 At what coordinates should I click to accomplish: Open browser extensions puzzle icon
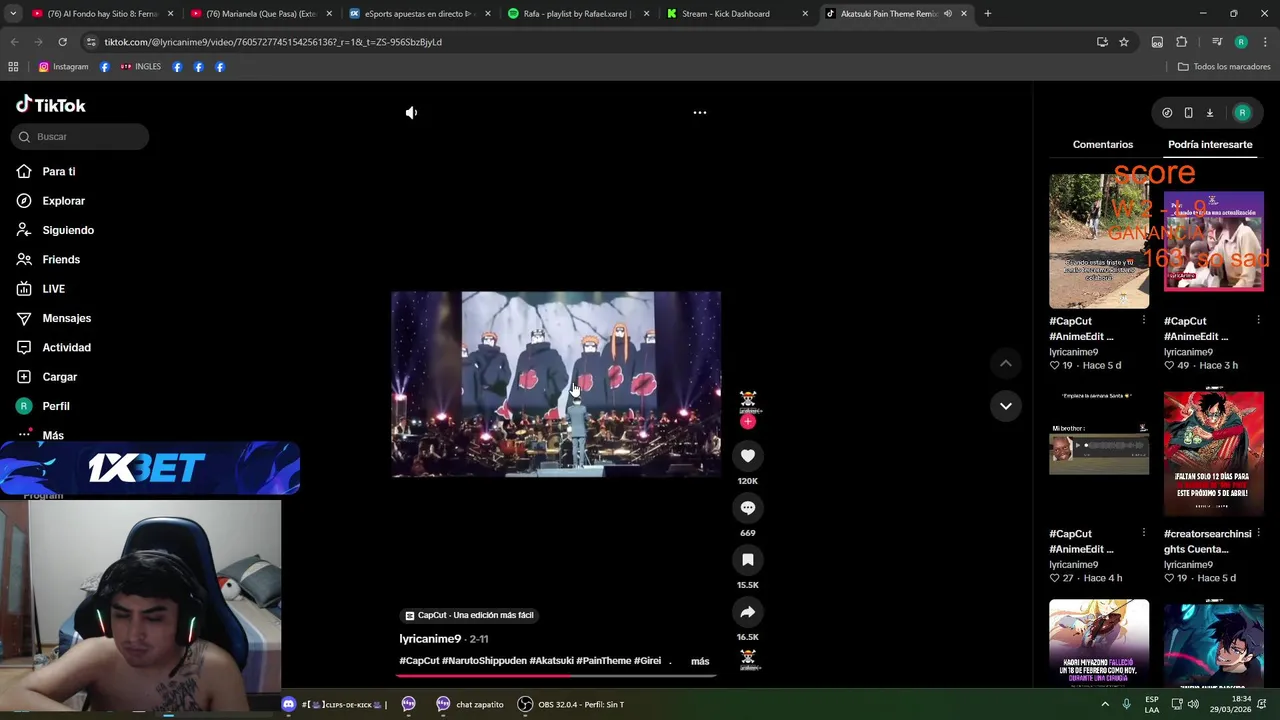1181,42
